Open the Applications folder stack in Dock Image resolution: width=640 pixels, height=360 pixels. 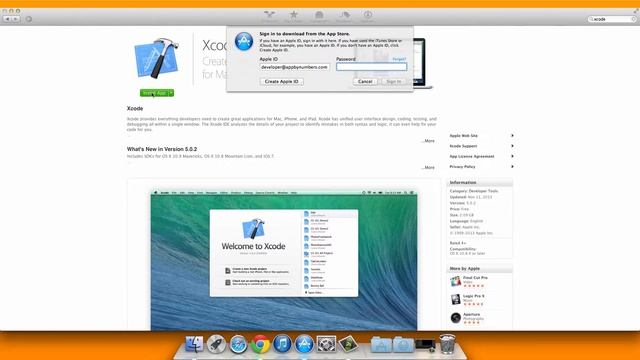381,345
